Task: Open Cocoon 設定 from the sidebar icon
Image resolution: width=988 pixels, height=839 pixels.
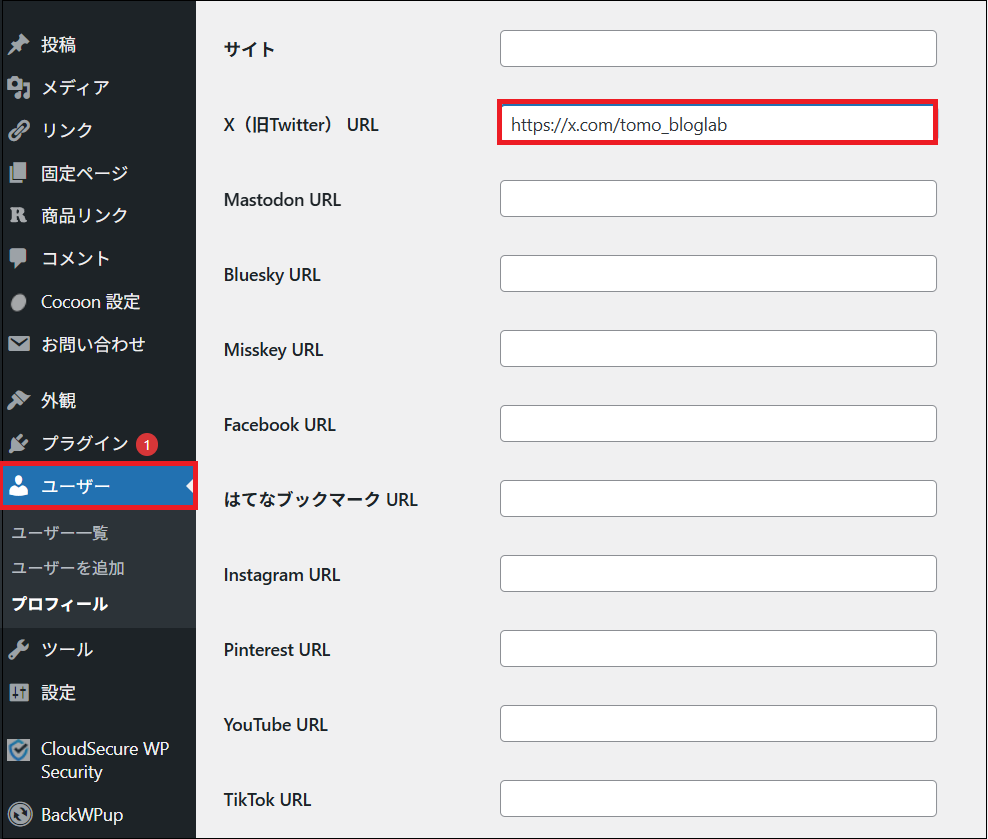Action: coord(18,301)
